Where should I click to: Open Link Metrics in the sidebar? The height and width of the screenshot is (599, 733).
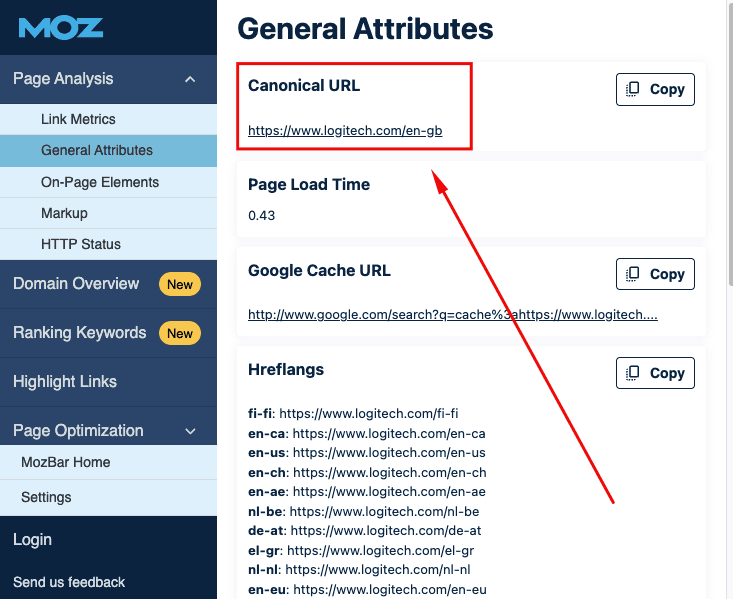coord(78,119)
